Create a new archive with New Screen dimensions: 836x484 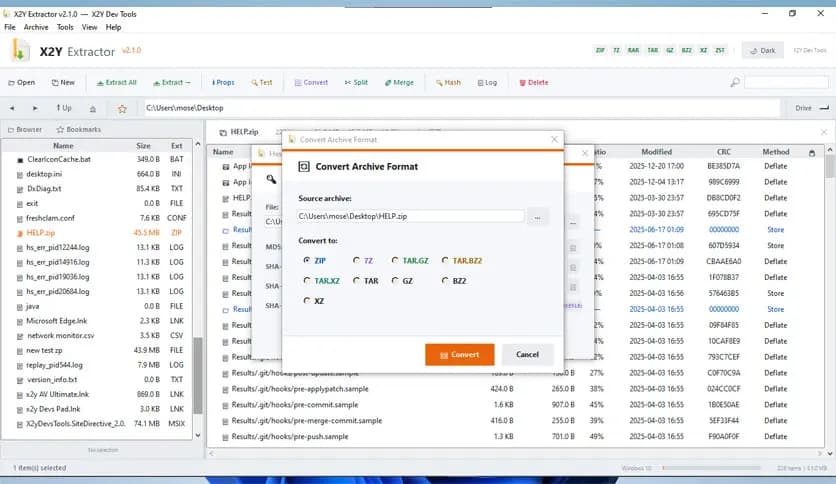pos(63,83)
